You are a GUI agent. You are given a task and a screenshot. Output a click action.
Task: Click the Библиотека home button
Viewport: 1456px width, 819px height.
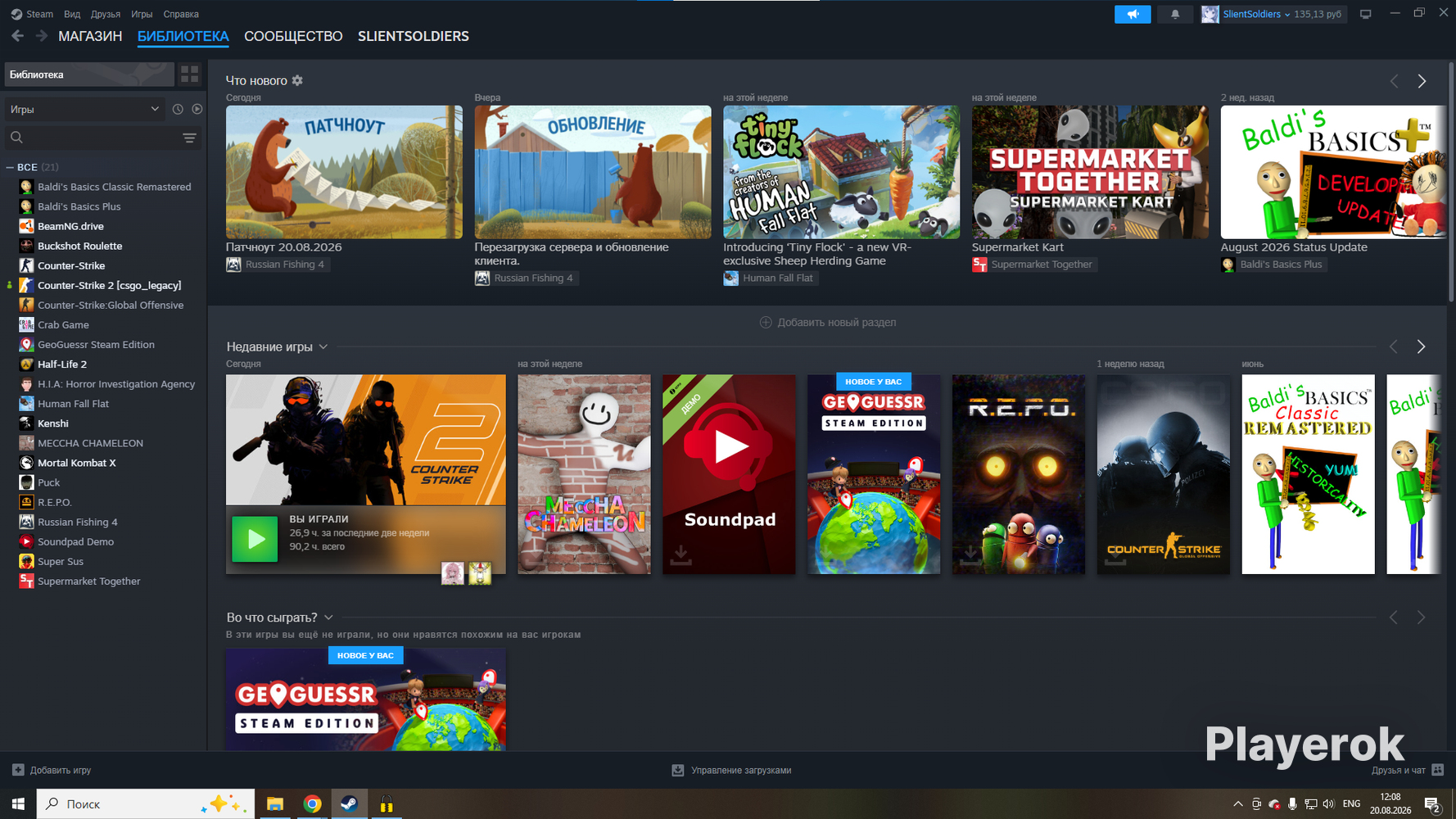(x=89, y=75)
